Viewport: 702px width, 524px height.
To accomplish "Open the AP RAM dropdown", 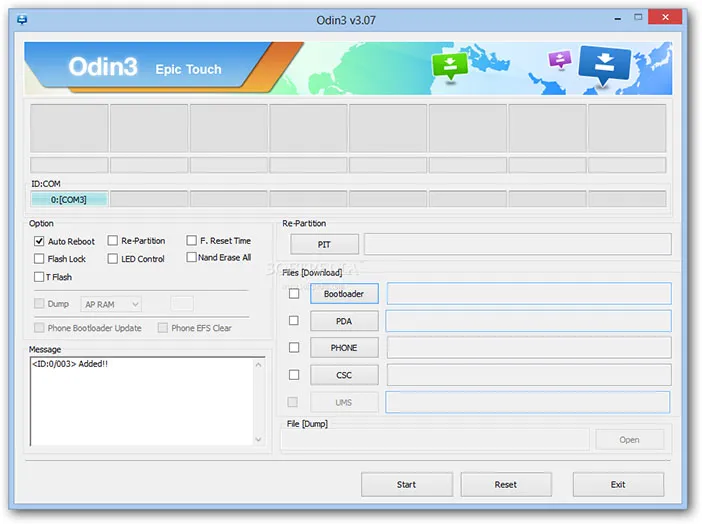I will [x=111, y=304].
